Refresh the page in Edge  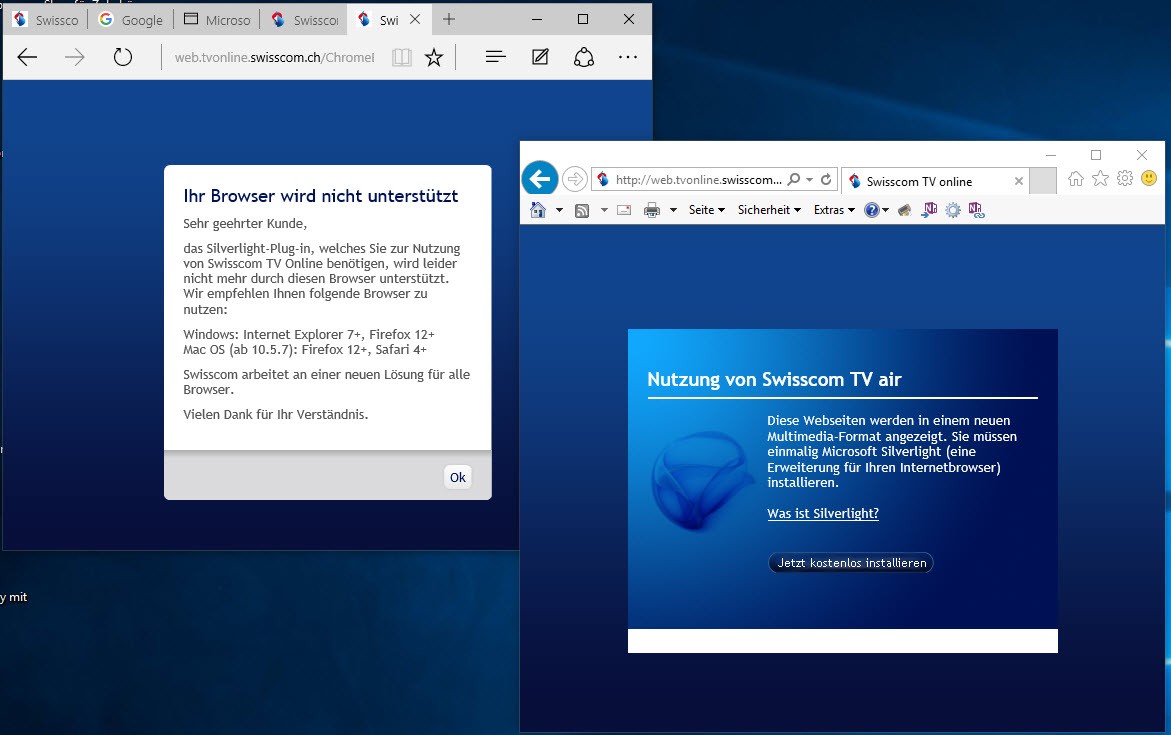click(123, 57)
